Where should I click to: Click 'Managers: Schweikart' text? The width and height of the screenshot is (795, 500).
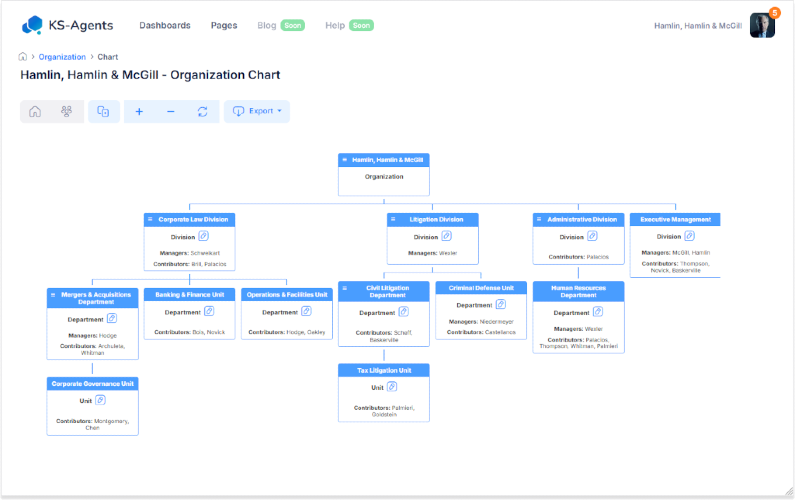point(190,253)
